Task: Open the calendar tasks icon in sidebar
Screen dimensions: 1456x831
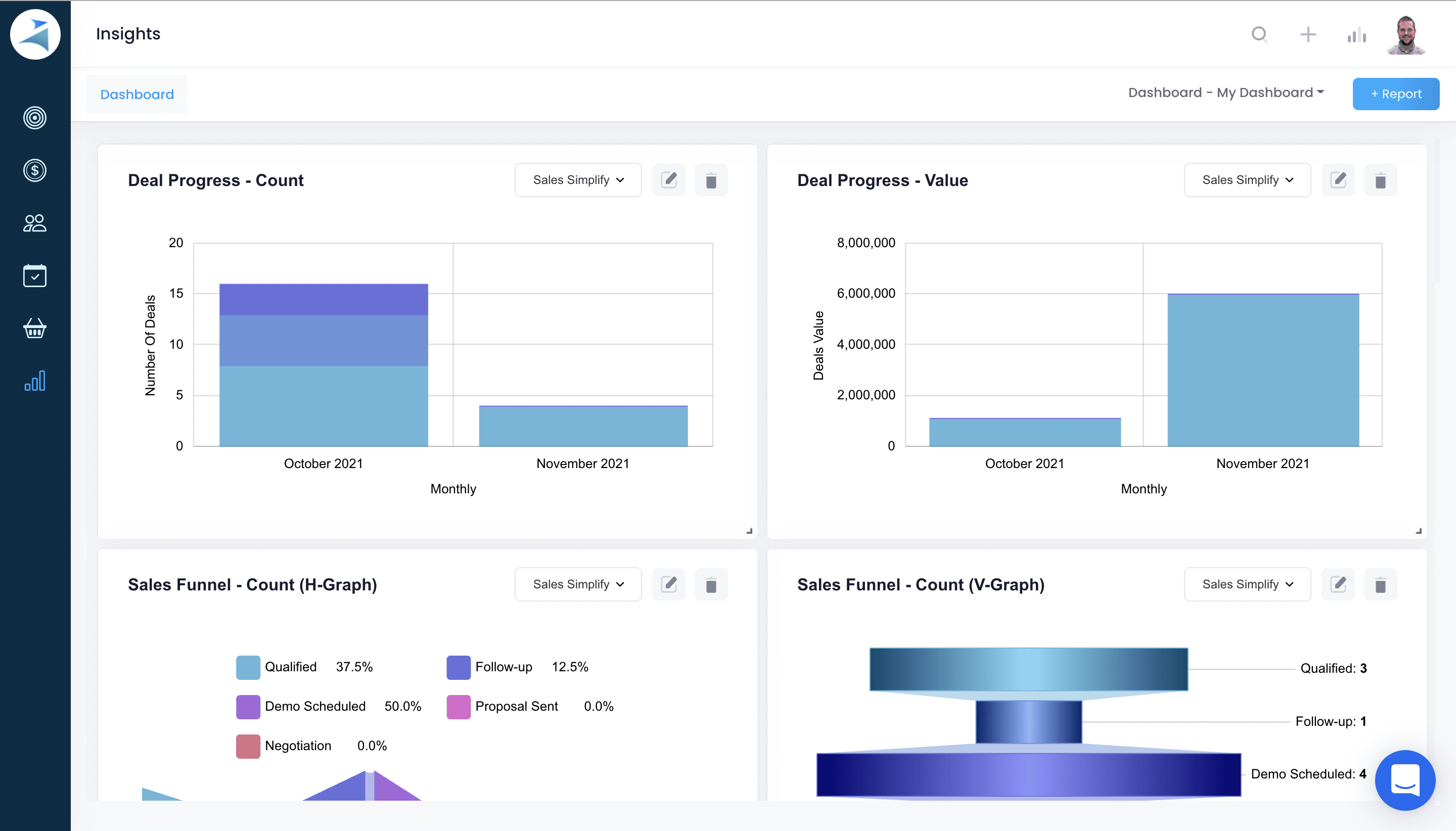Action: click(35, 275)
